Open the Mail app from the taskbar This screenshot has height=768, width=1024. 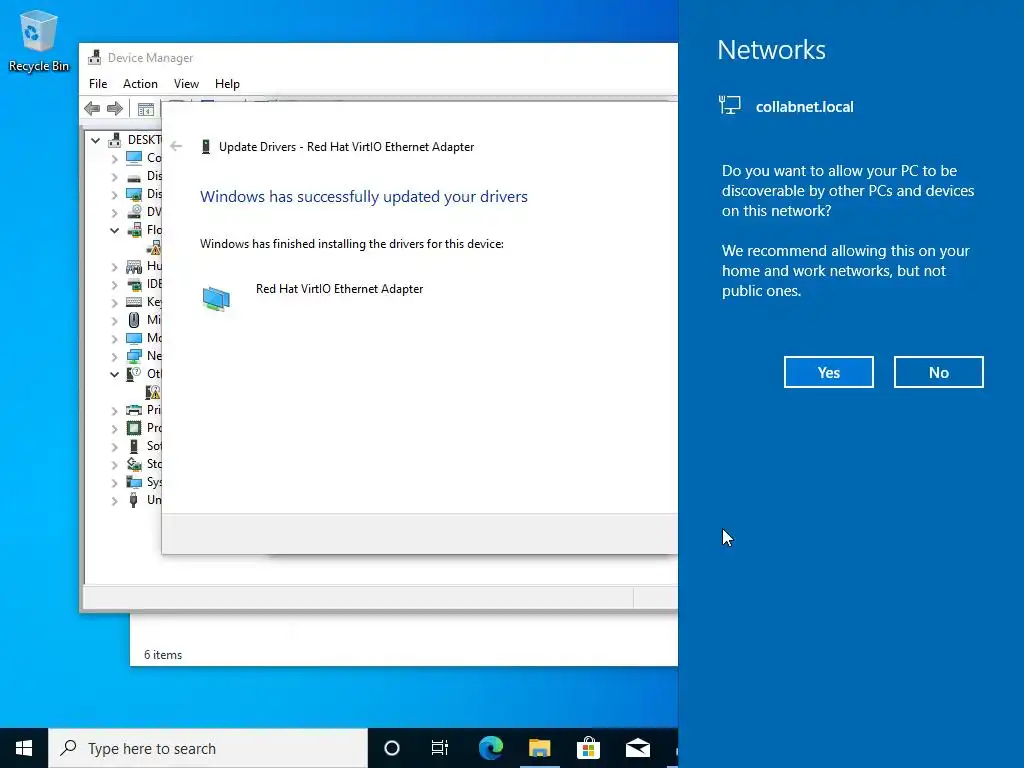coord(637,748)
